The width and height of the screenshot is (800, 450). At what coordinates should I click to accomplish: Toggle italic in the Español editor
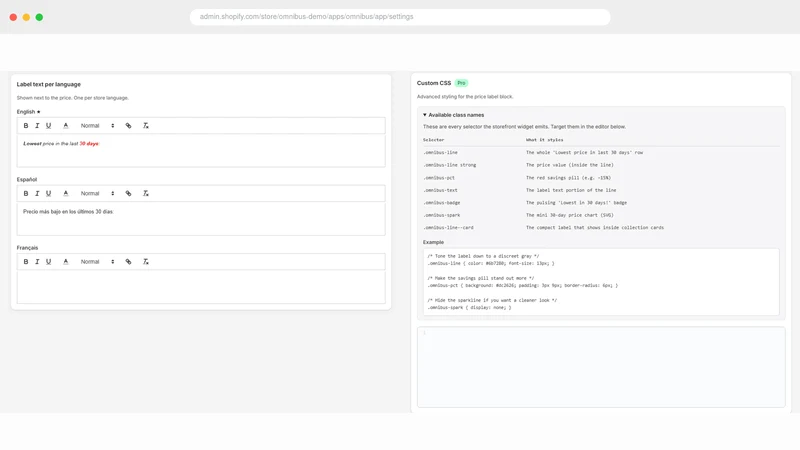[x=37, y=193]
